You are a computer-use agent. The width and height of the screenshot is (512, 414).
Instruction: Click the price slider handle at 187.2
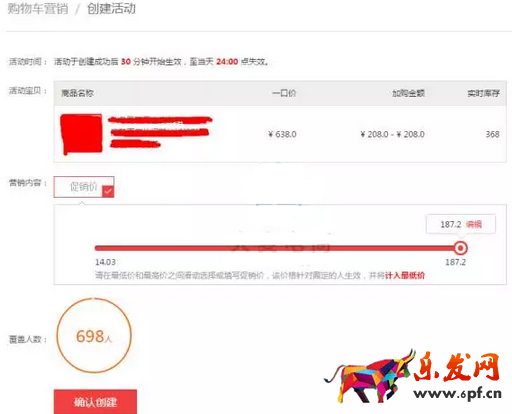(461, 248)
